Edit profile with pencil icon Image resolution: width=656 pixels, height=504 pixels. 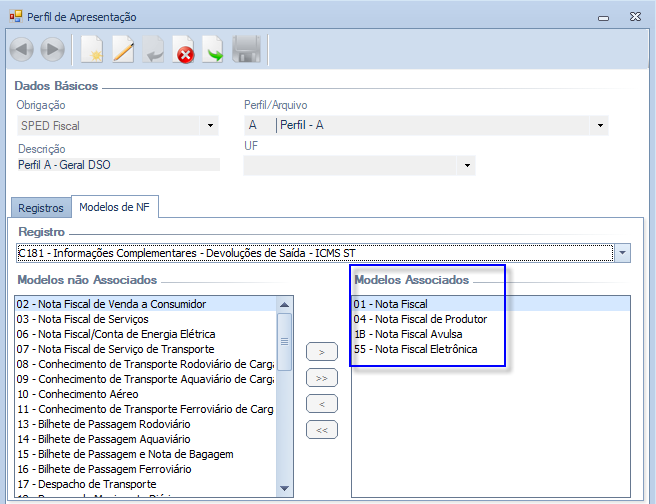click(123, 50)
